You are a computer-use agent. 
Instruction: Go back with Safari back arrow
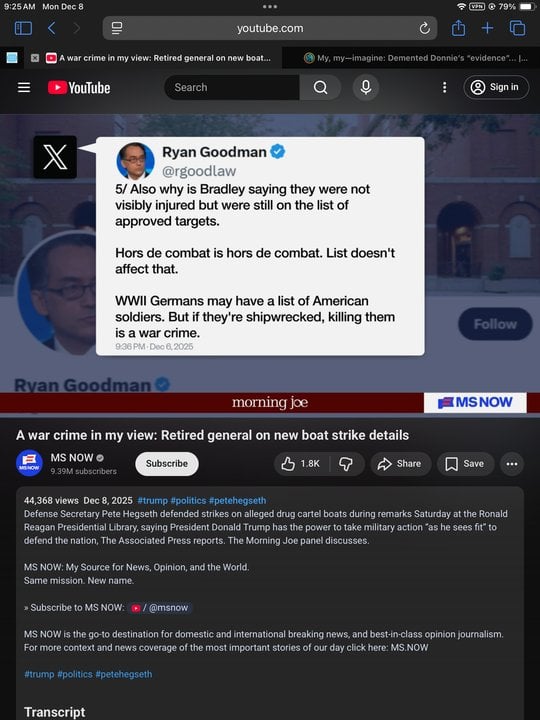coord(51,28)
